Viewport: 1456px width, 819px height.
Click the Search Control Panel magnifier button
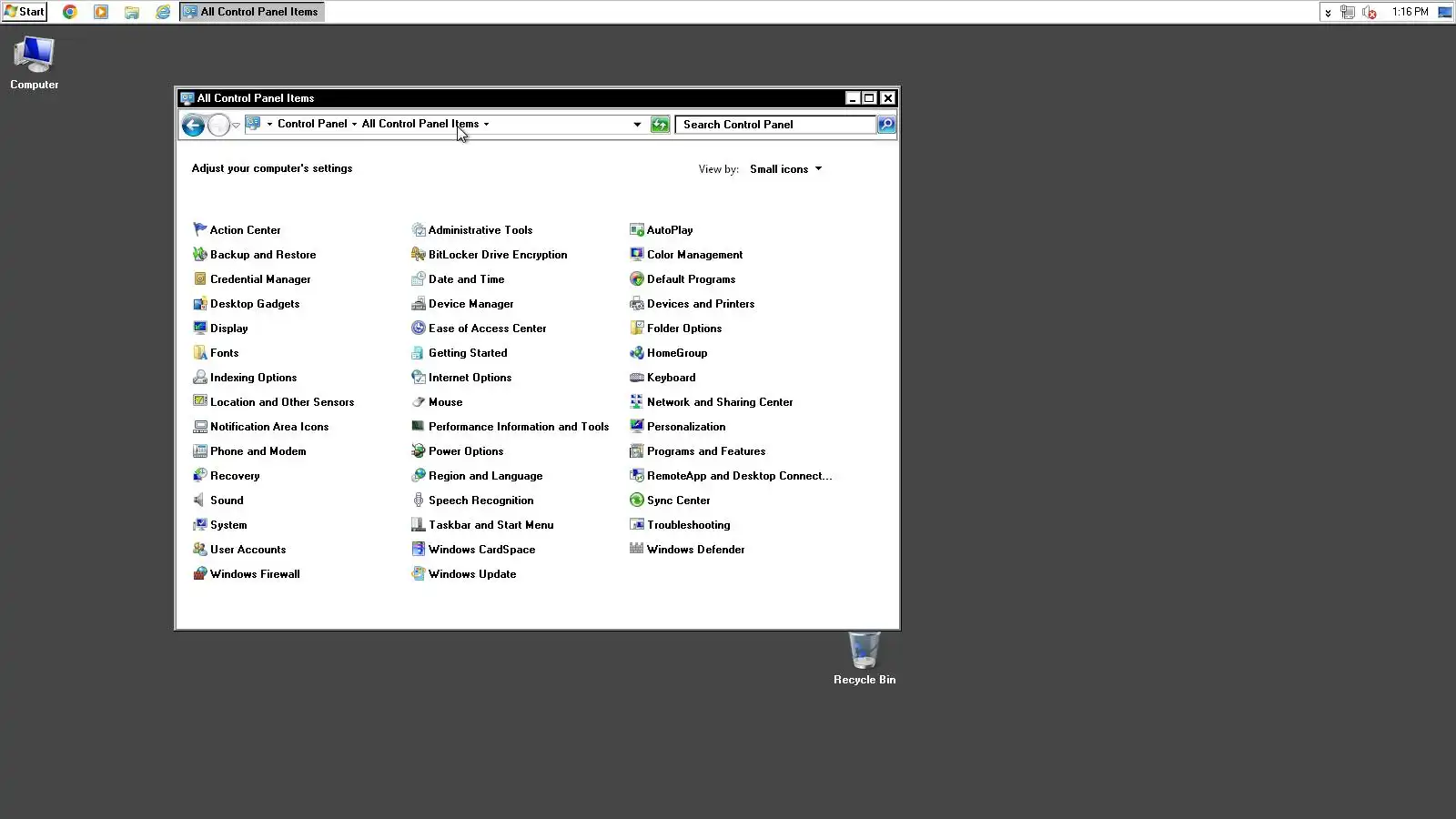point(886,124)
